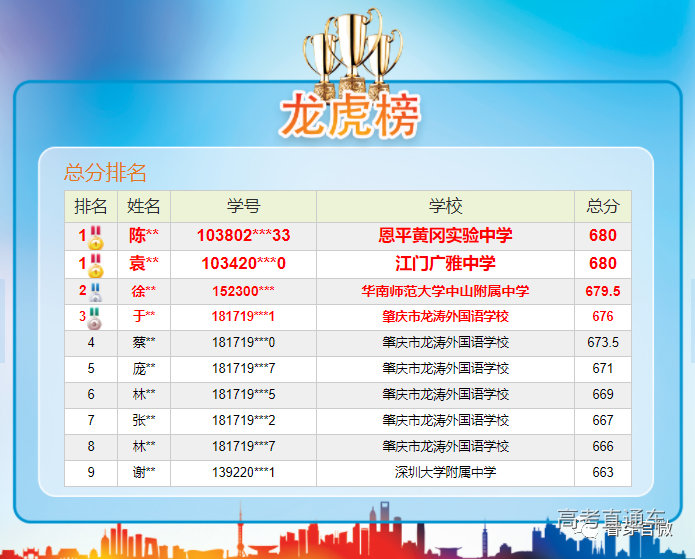This screenshot has width=695, height=559.
Task: Select 深圳大学附属中学 in the ninth row
Action: [x=445, y=472]
